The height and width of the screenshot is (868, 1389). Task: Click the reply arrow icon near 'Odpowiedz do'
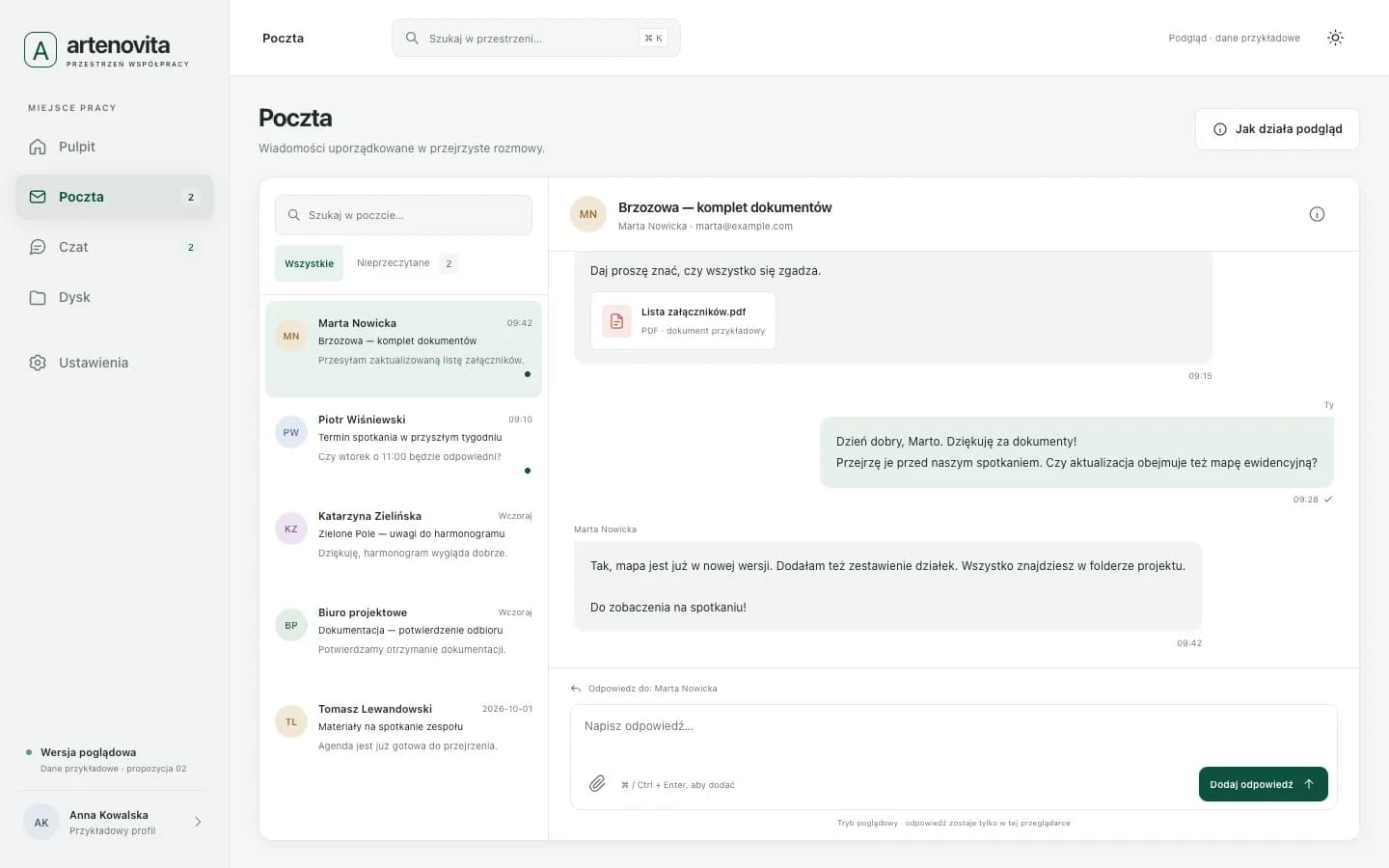(576, 689)
